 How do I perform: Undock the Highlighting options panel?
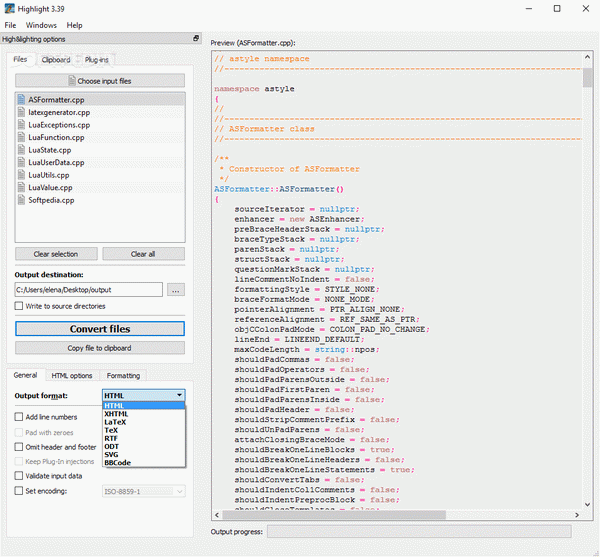click(196, 38)
